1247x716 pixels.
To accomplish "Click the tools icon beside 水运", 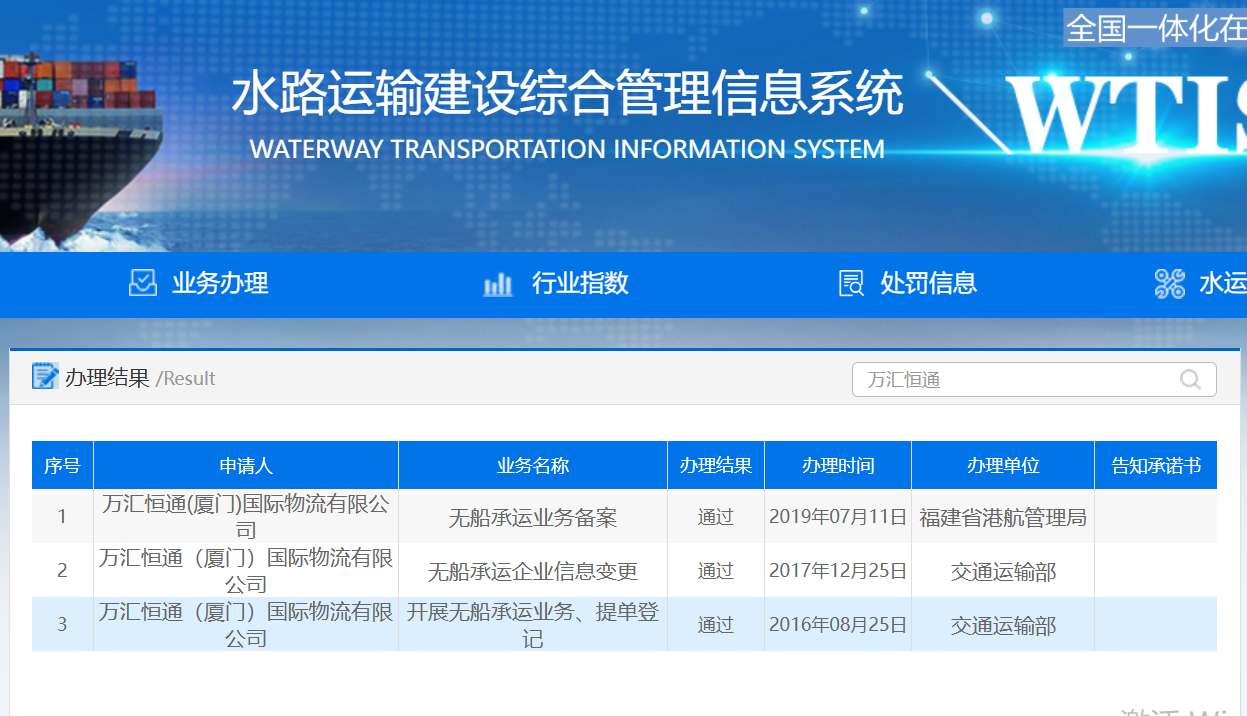I will 1169,284.
